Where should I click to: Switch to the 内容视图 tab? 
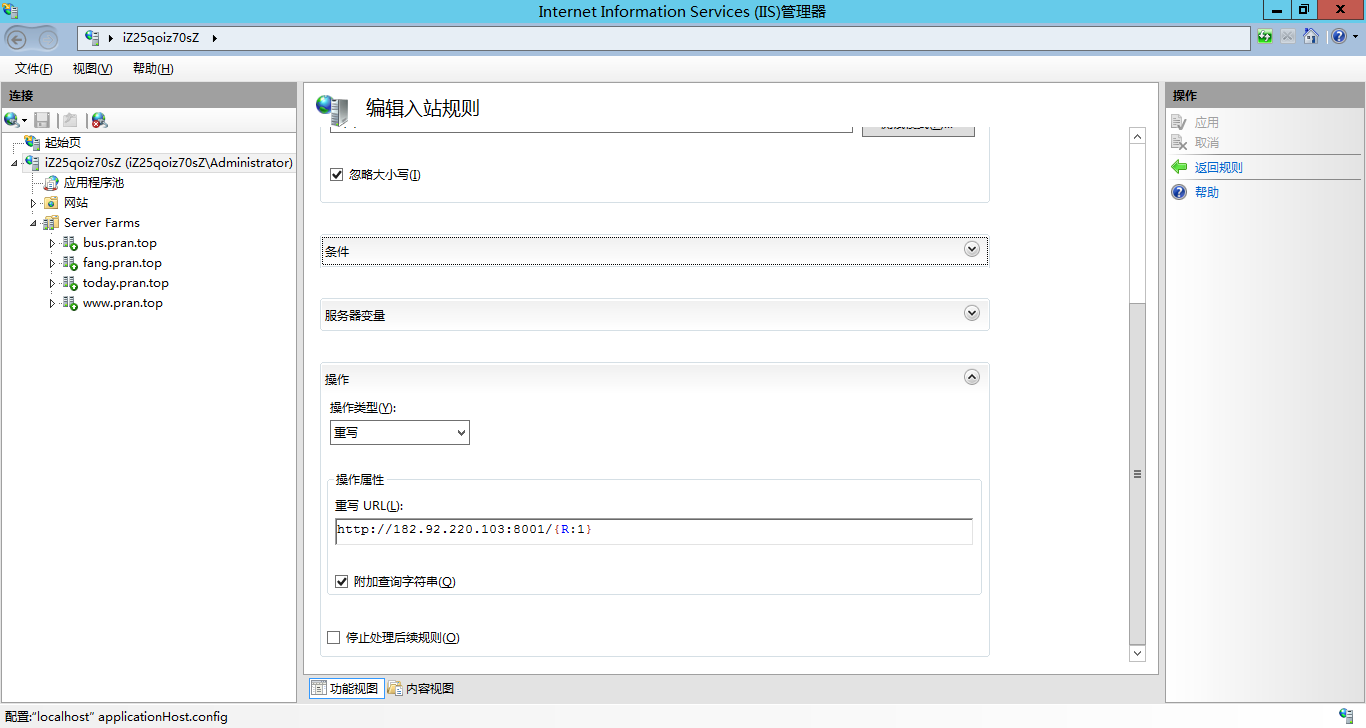(421, 688)
